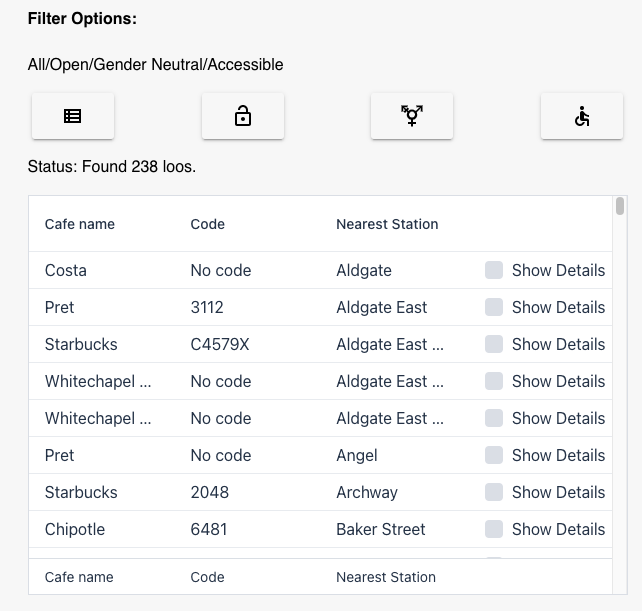
Task: Filter by open loos (unlocked padlock icon)
Action: 243,116
